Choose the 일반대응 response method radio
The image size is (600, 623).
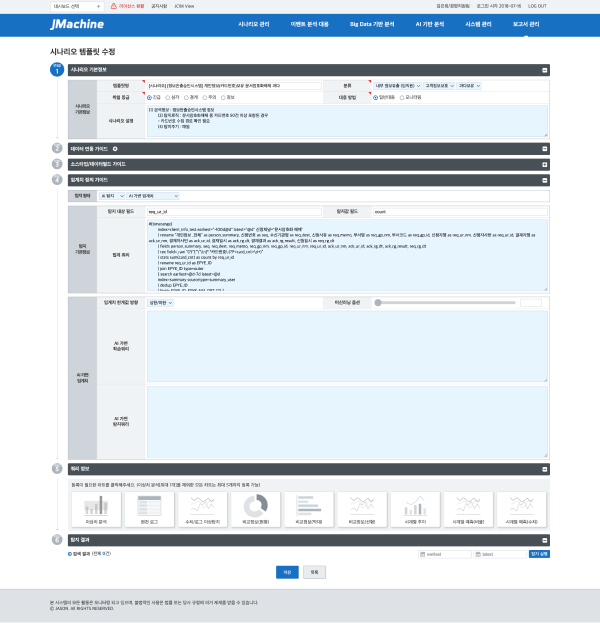click(x=375, y=98)
